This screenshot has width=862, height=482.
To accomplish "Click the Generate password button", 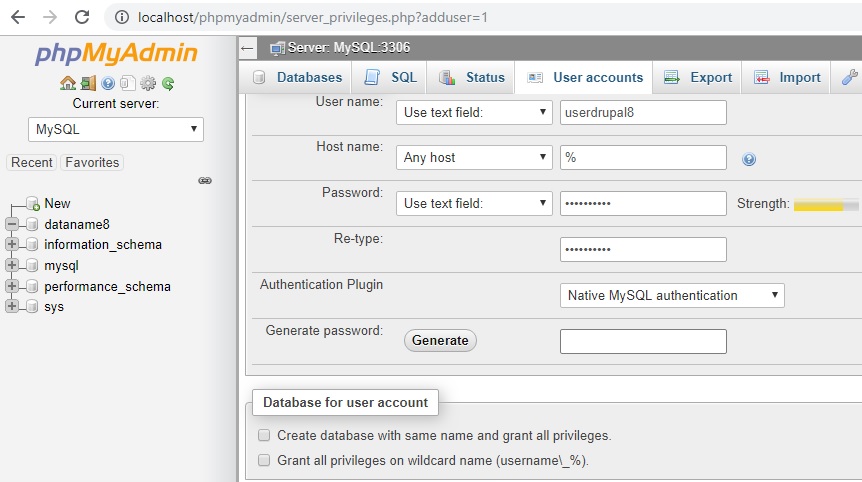I will (x=440, y=341).
